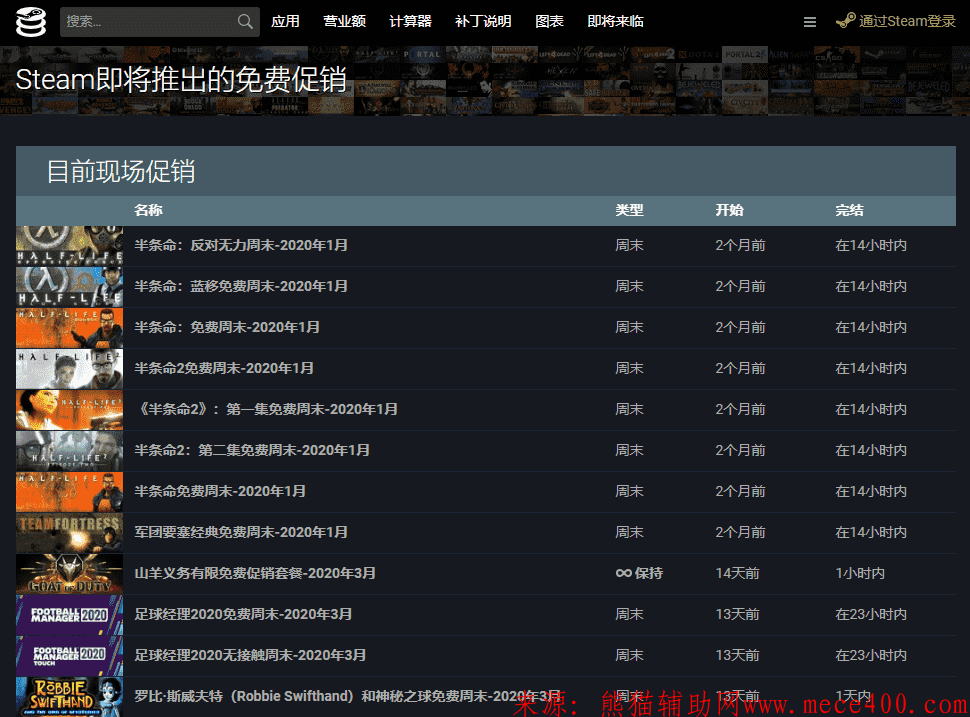Screen dimensions: 970x717
Task: Open 半条命:蓝移免费周末-2020年1月 link
Action: [x=241, y=286]
